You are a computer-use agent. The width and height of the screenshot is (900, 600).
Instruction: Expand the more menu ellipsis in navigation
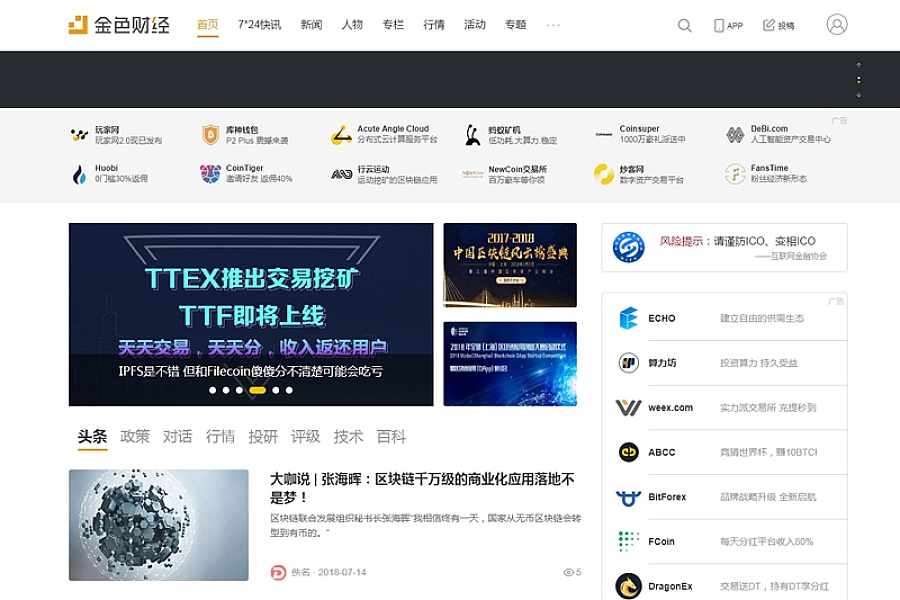coord(553,25)
